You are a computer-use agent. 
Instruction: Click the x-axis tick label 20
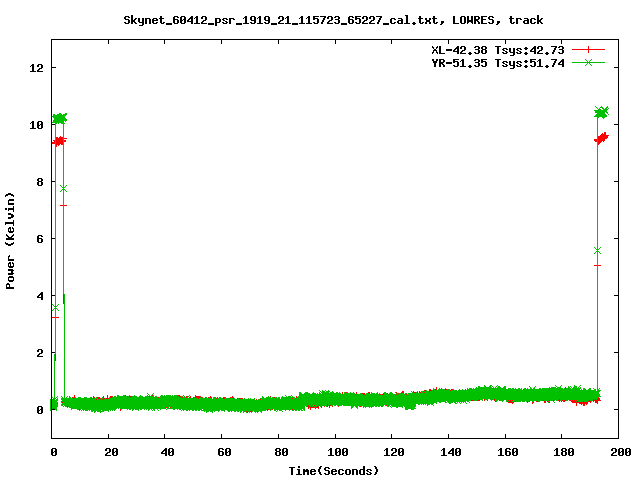[x=111, y=452]
